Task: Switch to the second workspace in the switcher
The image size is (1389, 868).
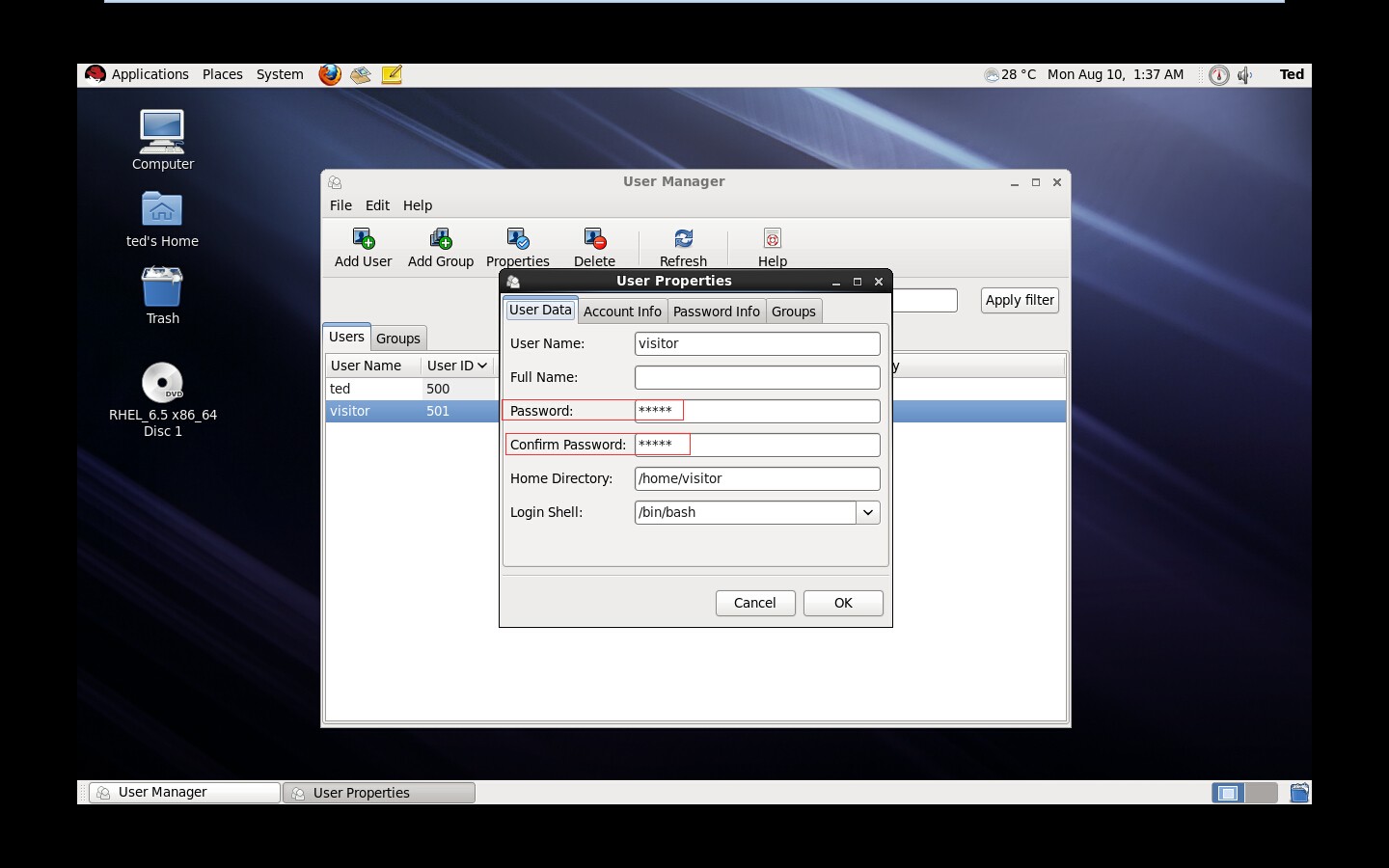Action: click(x=1262, y=793)
